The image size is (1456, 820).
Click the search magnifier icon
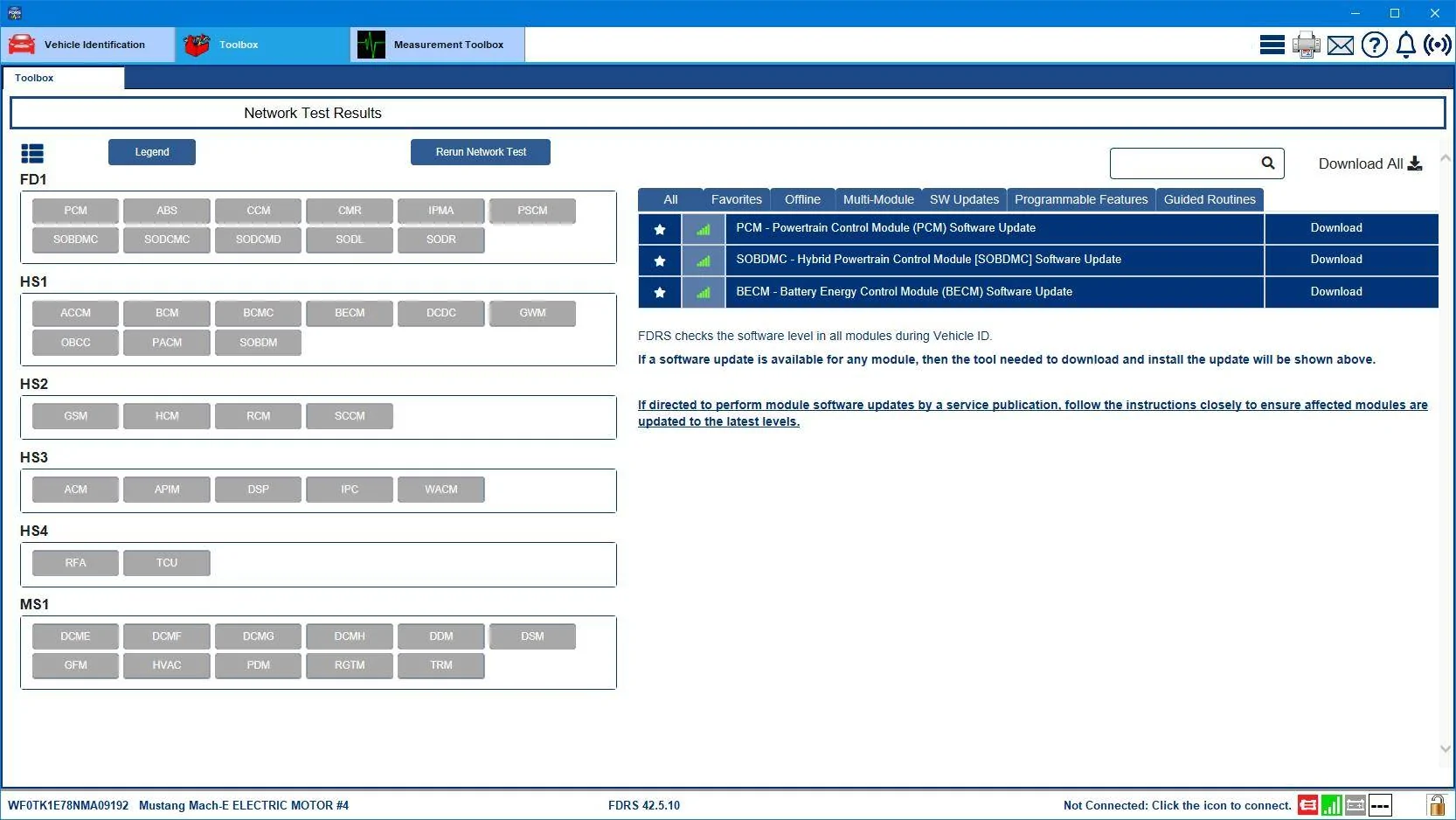1268,163
